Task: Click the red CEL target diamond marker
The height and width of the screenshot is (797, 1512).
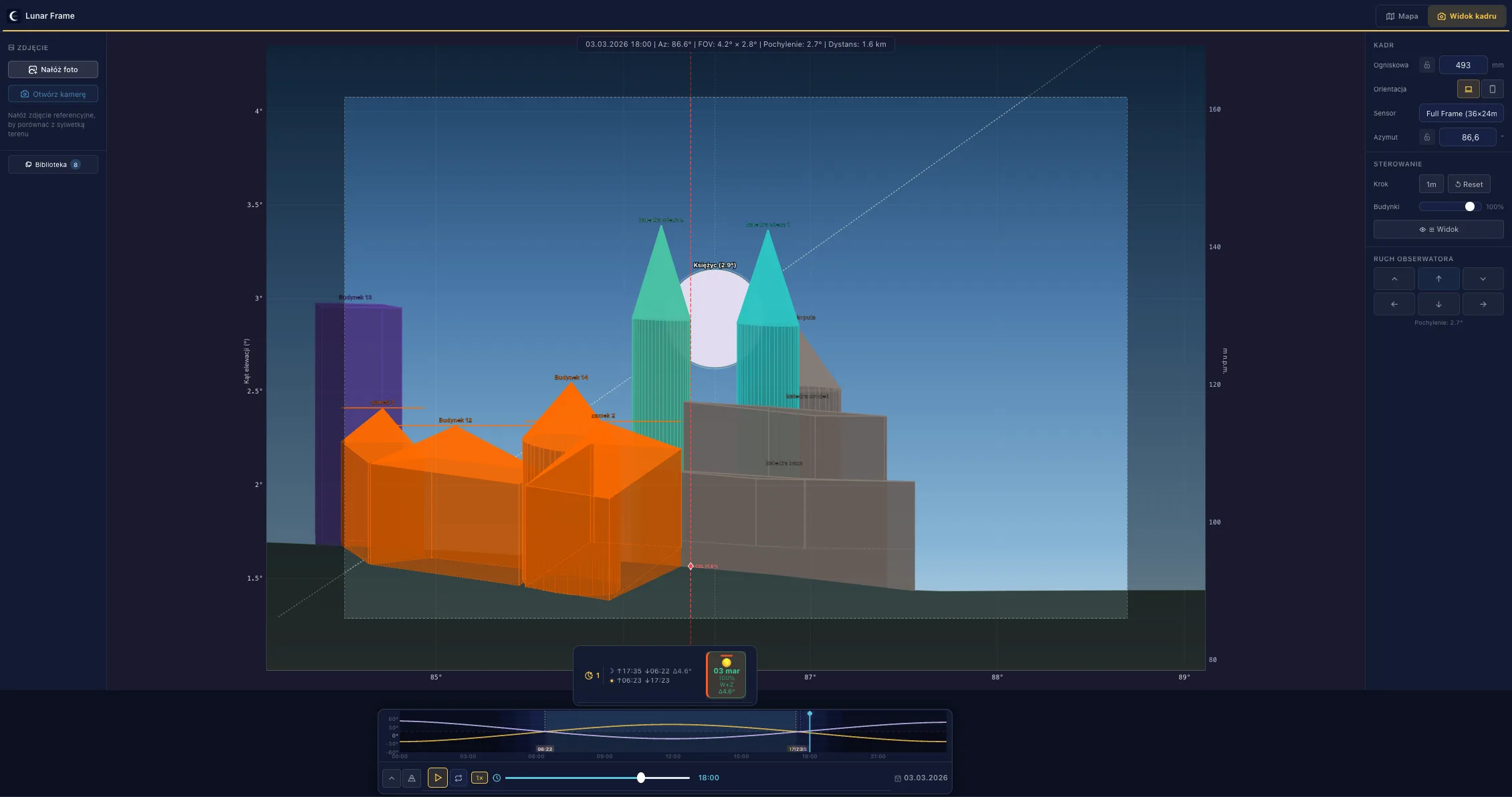Action: [x=690, y=566]
